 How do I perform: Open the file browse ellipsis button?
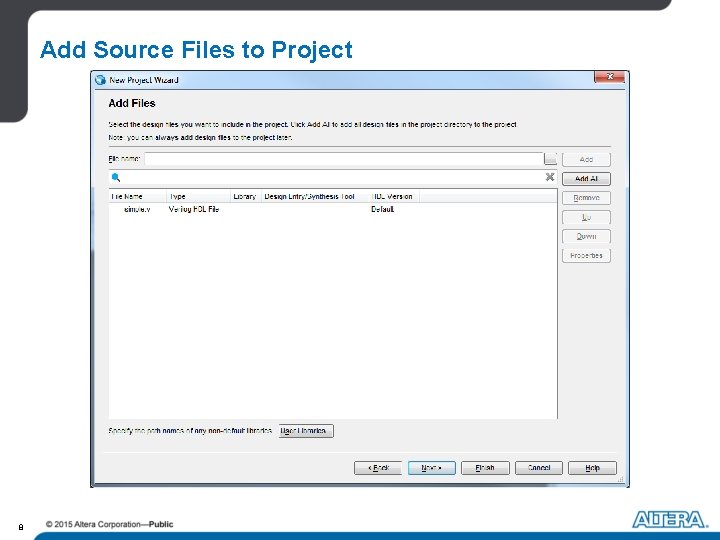click(551, 159)
